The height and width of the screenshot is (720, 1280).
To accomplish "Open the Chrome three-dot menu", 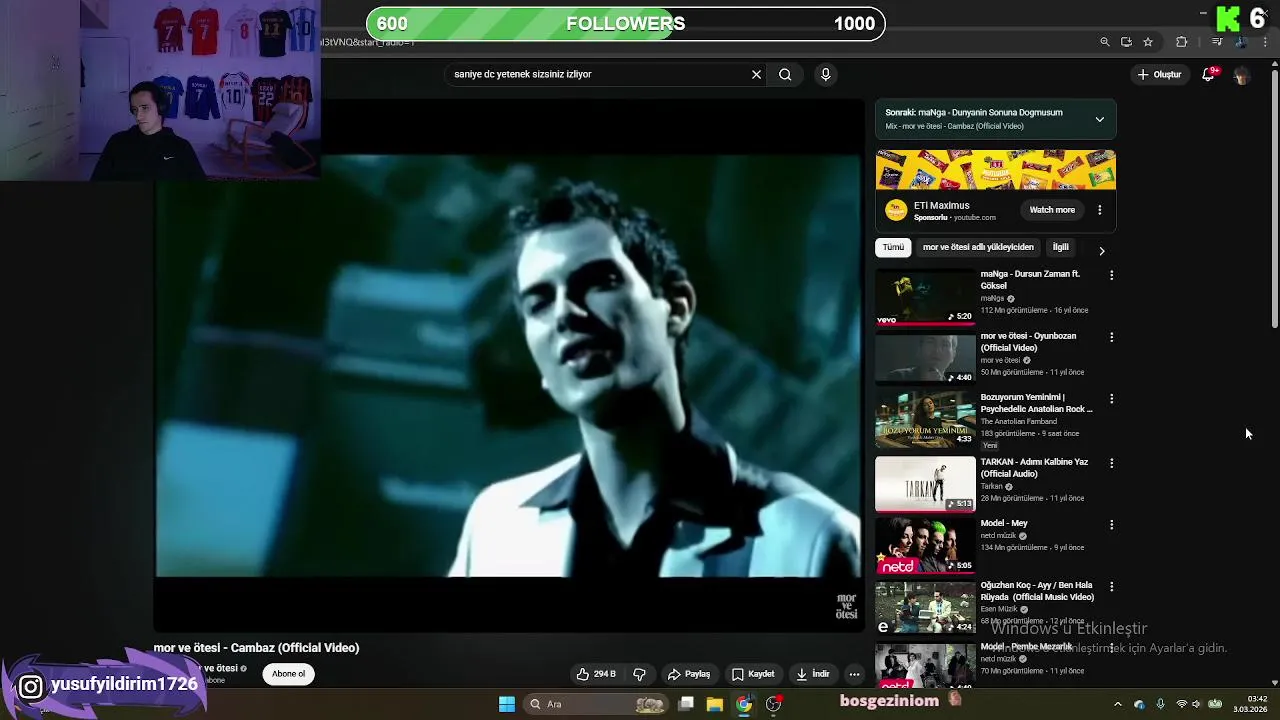I will point(1265,42).
